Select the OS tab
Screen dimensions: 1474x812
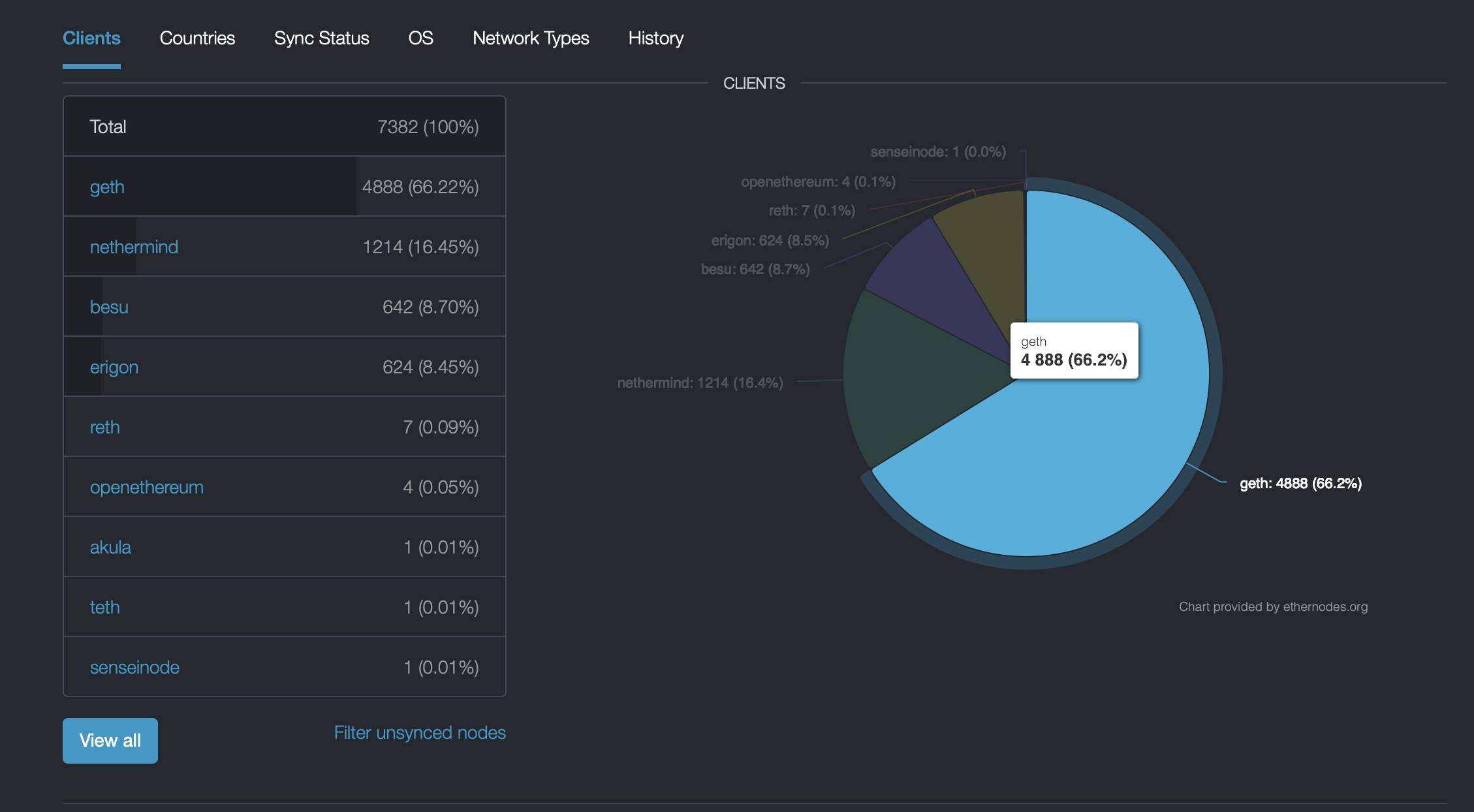click(421, 38)
